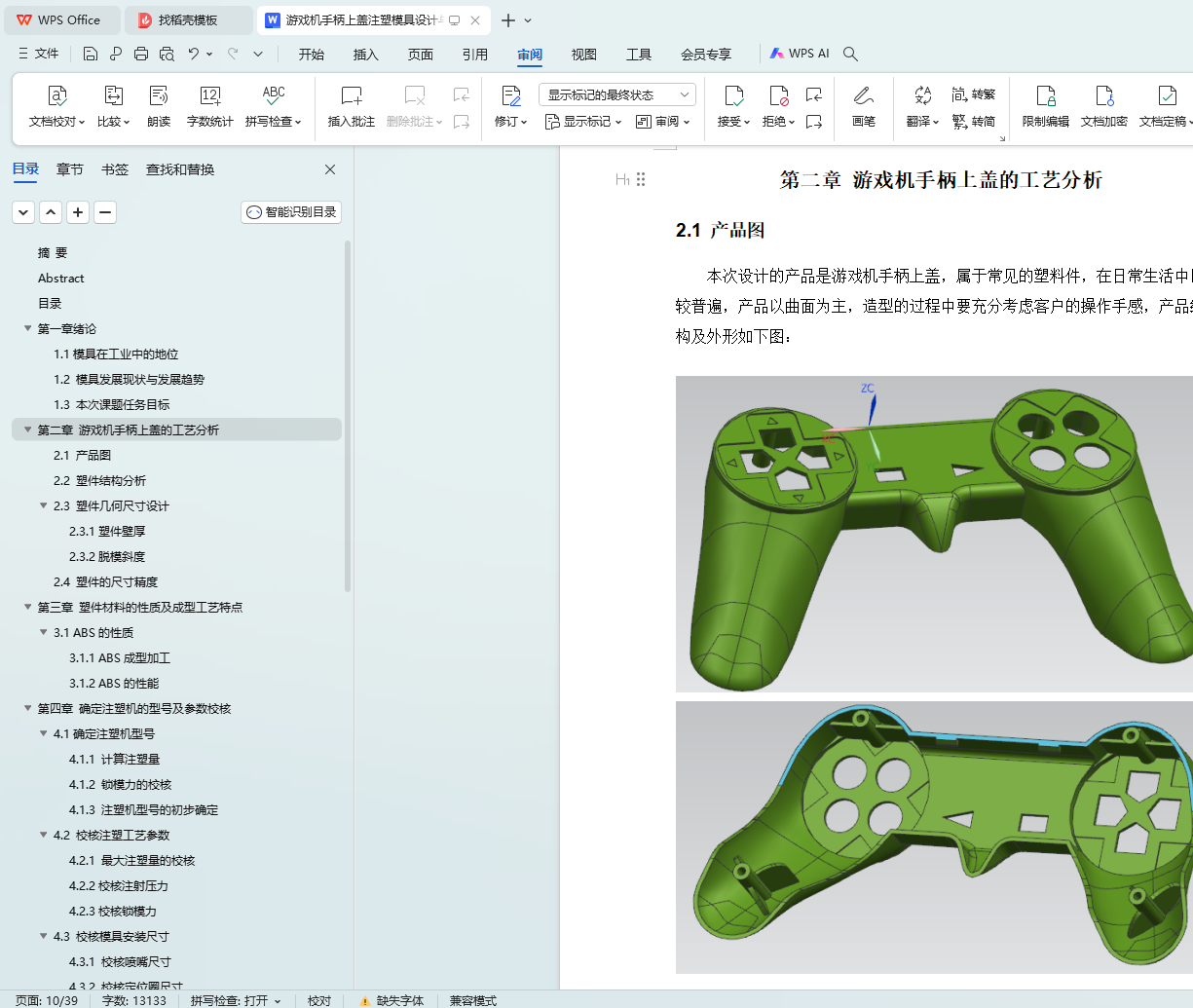
Task: Open the quick access toolbar customize arrow
Action: [x=258, y=54]
